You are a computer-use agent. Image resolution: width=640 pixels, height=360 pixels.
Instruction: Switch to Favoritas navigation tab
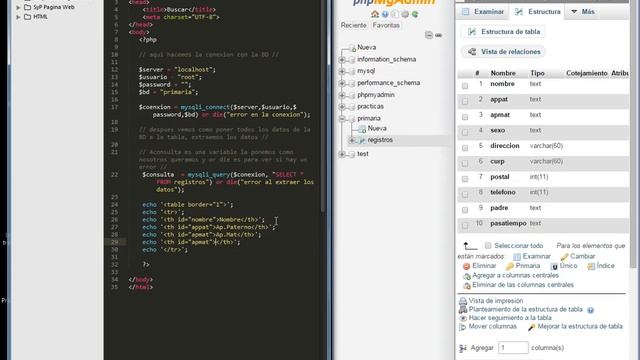[x=386, y=25]
